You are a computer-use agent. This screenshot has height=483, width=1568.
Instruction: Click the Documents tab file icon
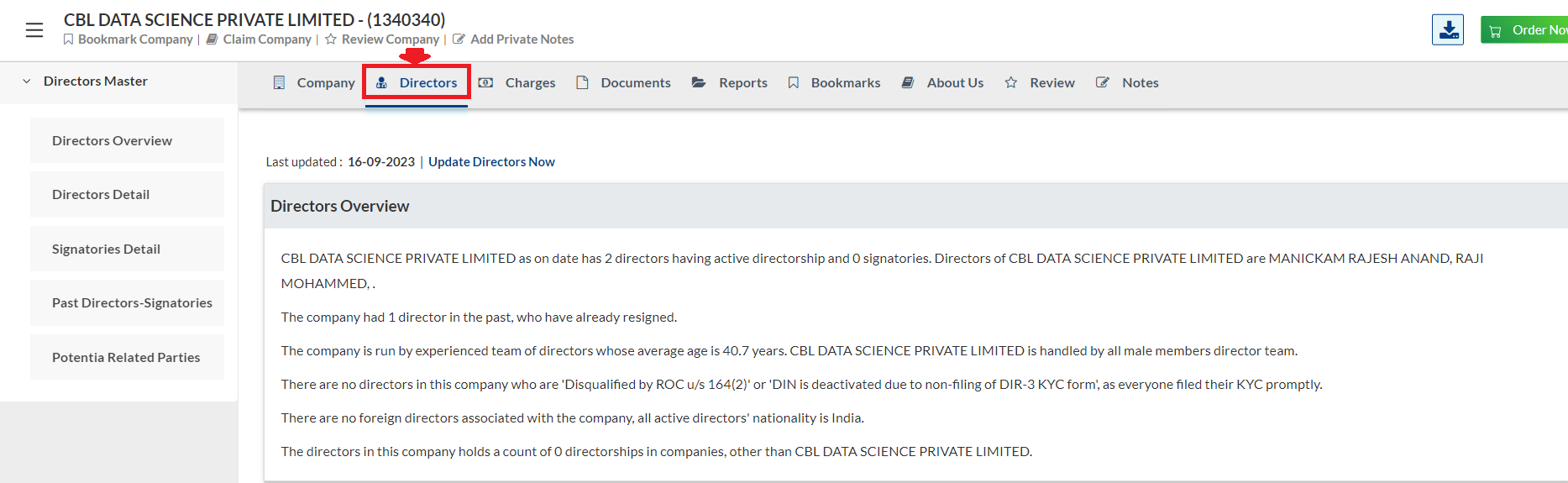click(582, 82)
